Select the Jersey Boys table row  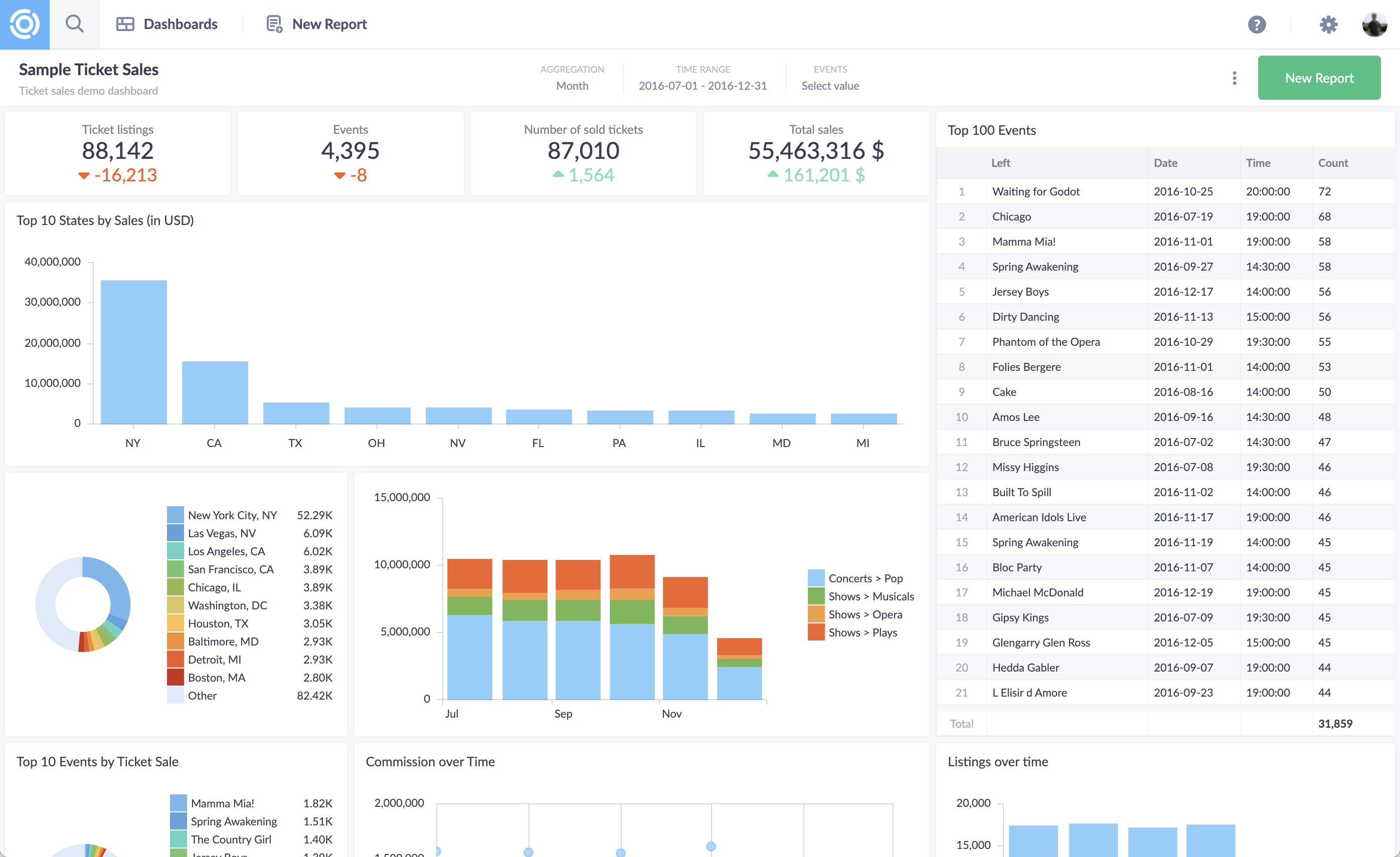click(x=1165, y=291)
